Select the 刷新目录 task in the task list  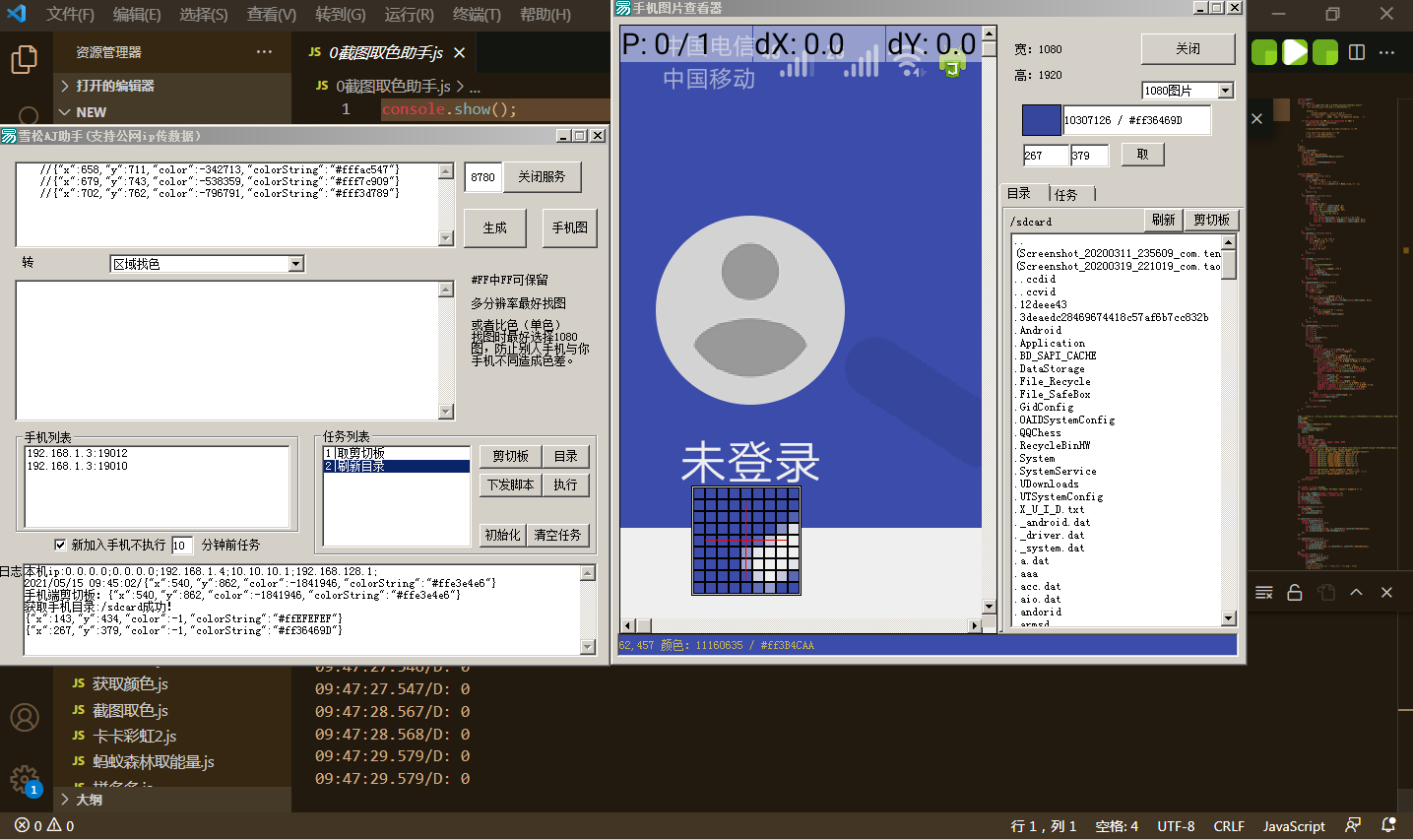[396, 467]
